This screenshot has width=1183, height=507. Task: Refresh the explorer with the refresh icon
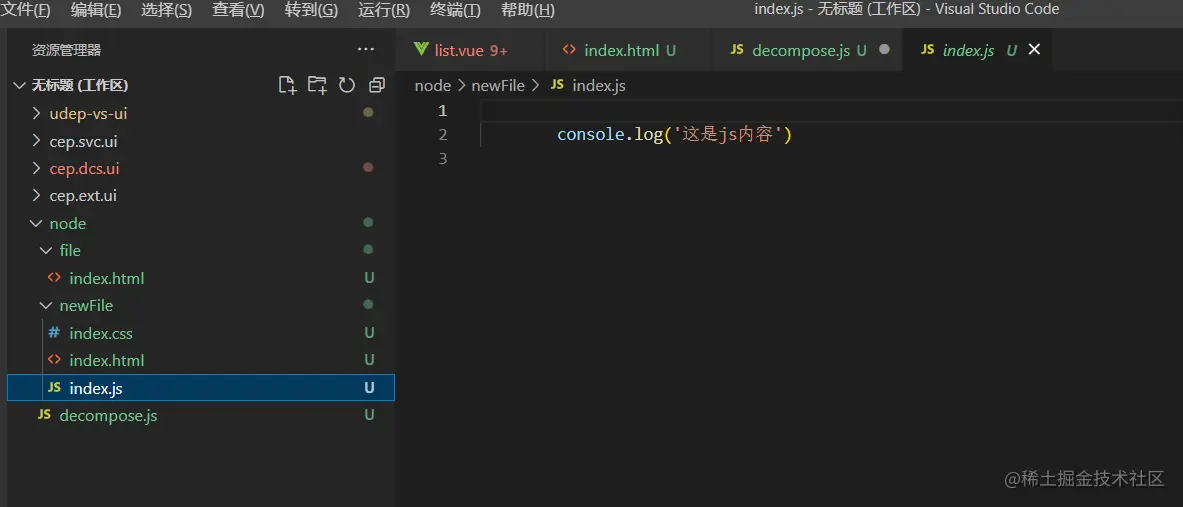pyautogui.click(x=347, y=85)
